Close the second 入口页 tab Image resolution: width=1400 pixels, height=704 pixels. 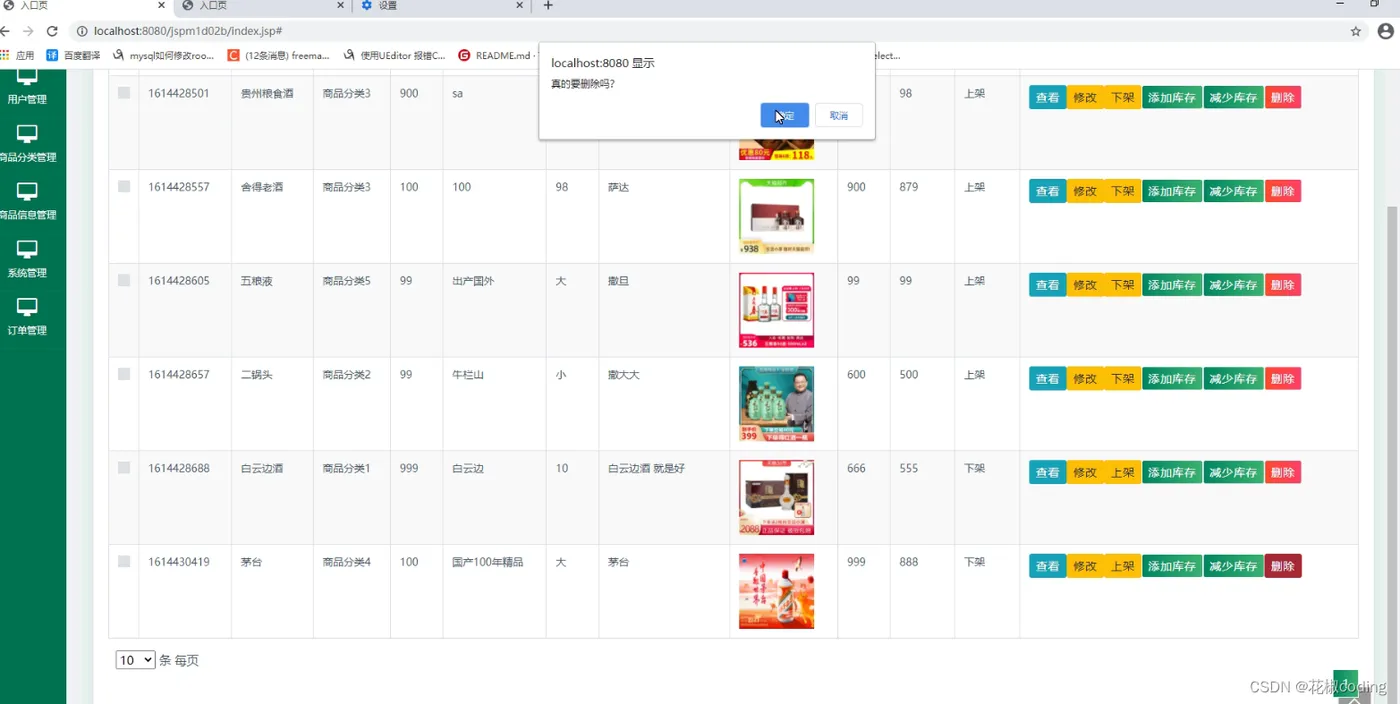[341, 6]
